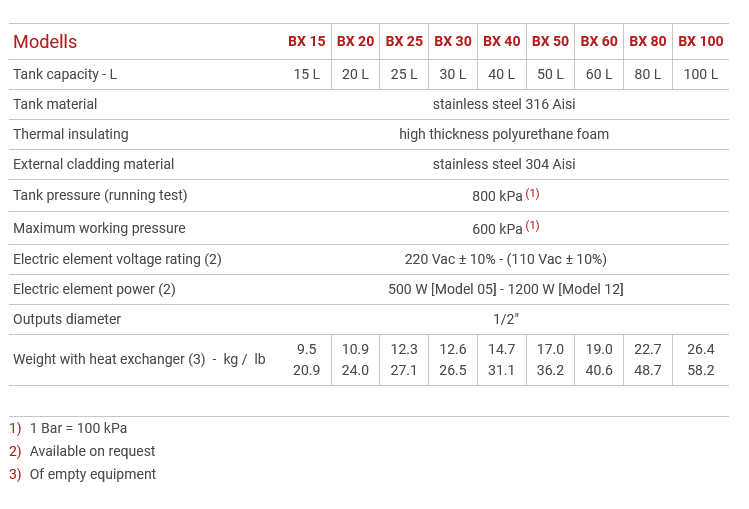The image size is (749, 509).
Task: Select the 500 W - 1200 W power value
Action: coord(505,289)
